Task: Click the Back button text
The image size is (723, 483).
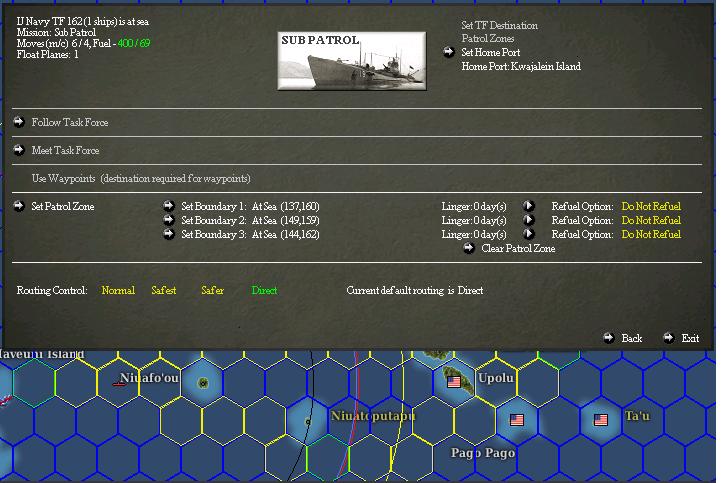Action: point(632,338)
